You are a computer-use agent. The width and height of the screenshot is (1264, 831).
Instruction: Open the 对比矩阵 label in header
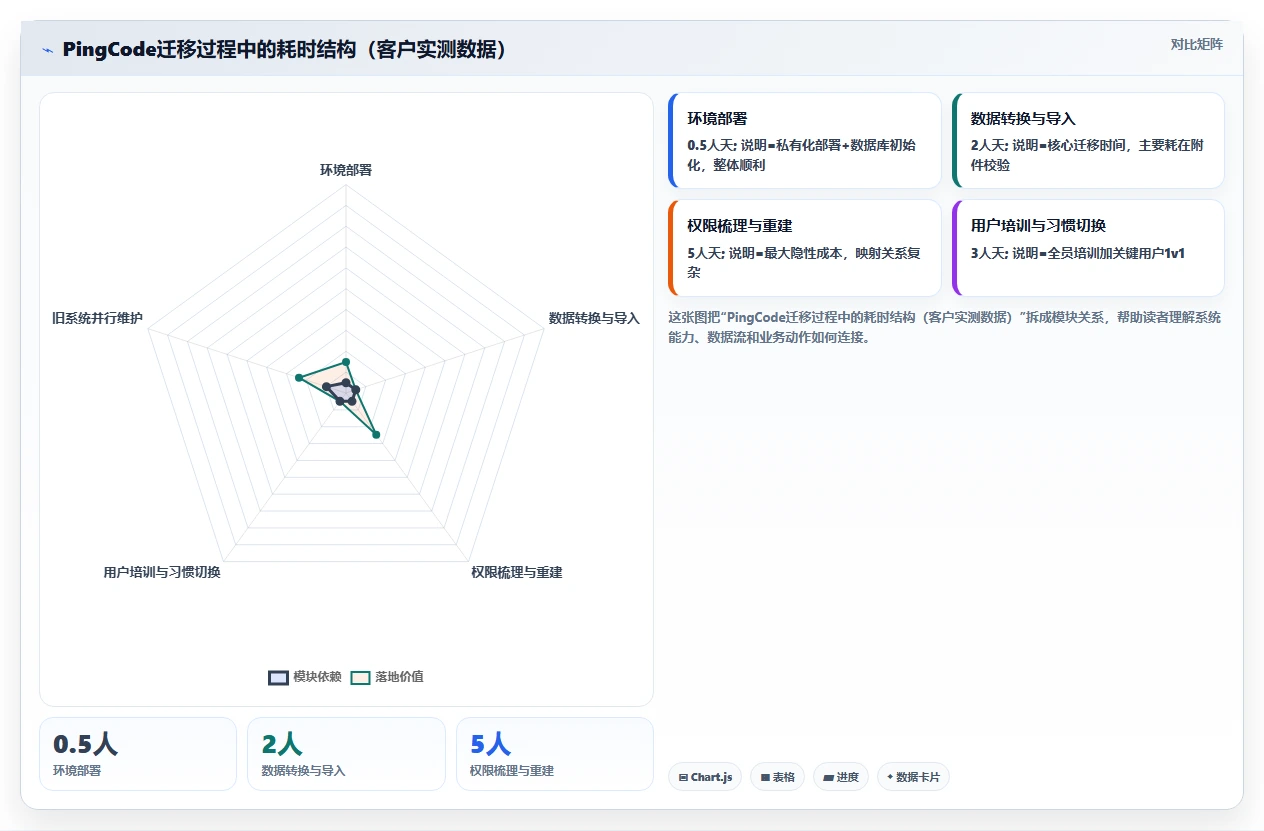tap(1196, 44)
